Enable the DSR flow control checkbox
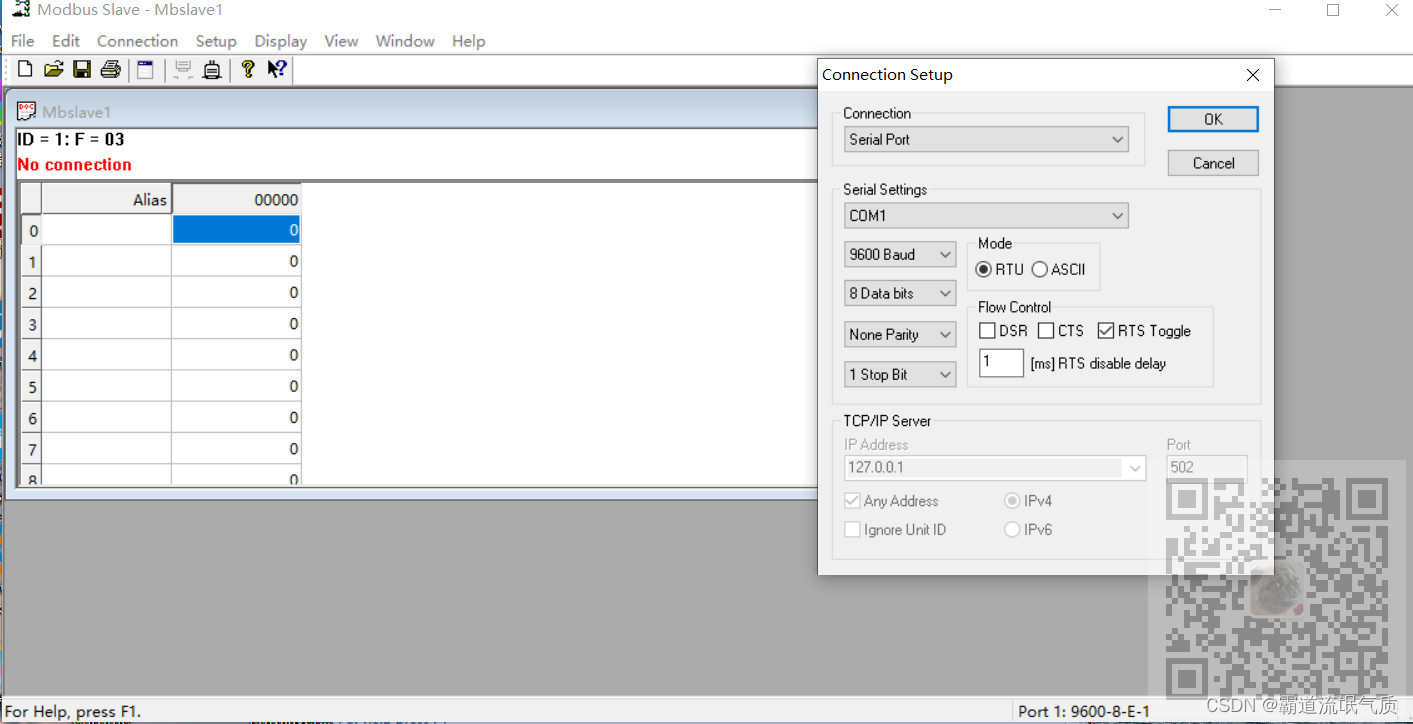 click(x=985, y=330)
